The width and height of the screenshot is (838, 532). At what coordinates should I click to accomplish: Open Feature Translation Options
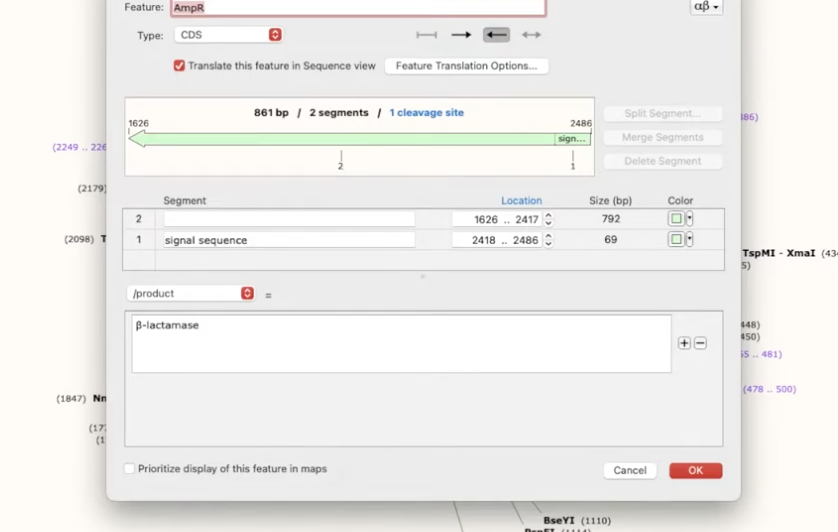466,66
